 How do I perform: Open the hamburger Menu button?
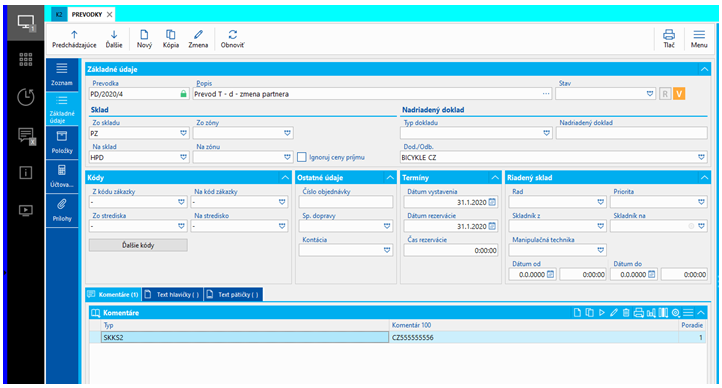pos(699,39)
